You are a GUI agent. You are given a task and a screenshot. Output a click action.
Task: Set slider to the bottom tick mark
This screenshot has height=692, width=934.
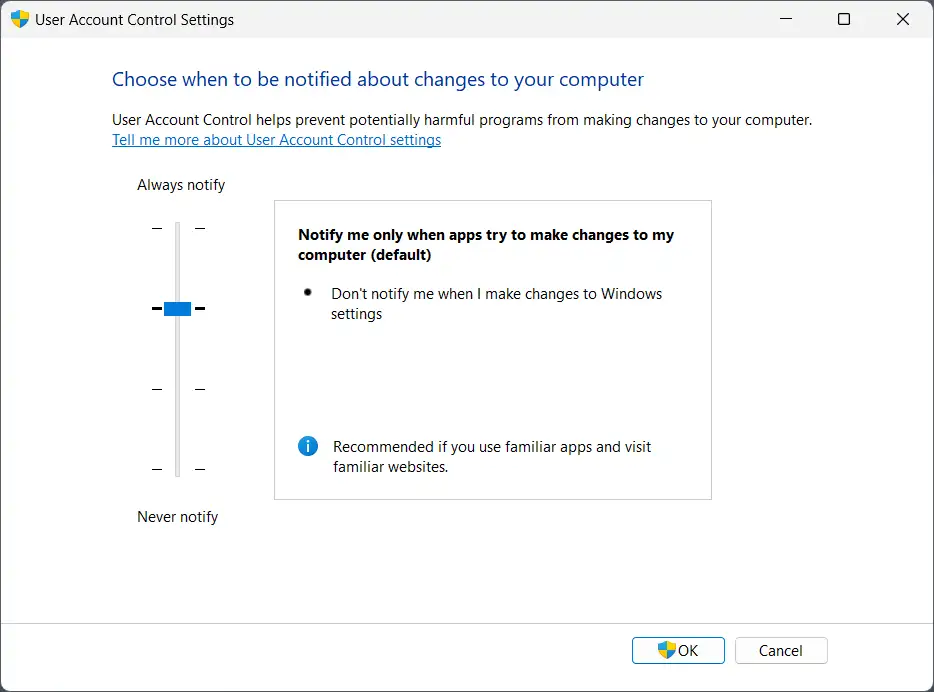click(177, 469)
